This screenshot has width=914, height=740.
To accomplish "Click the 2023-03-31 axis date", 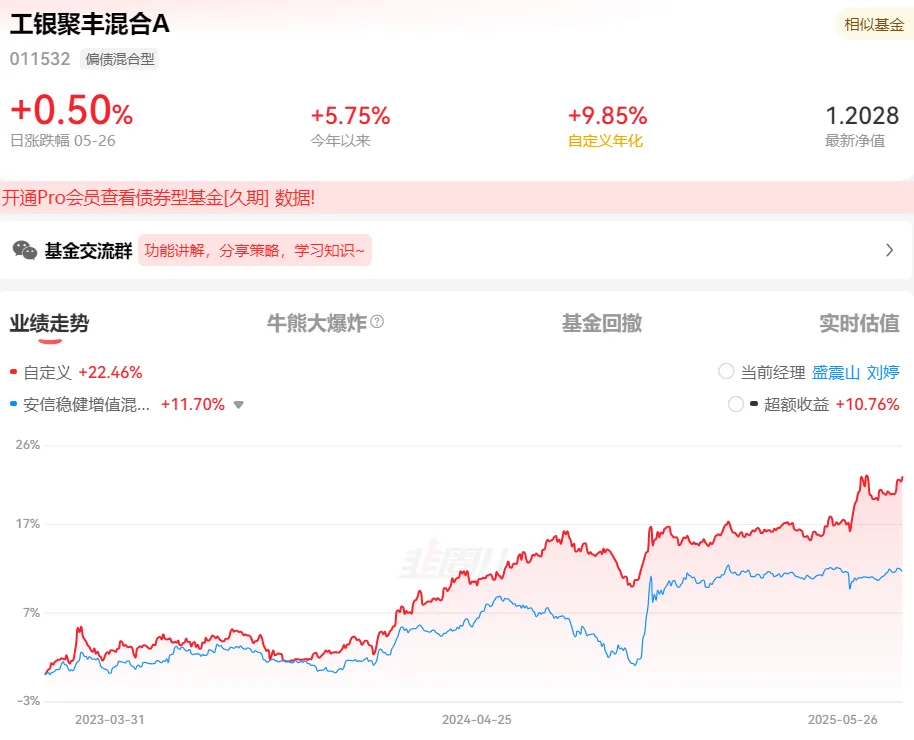I will tap(110, 720).
